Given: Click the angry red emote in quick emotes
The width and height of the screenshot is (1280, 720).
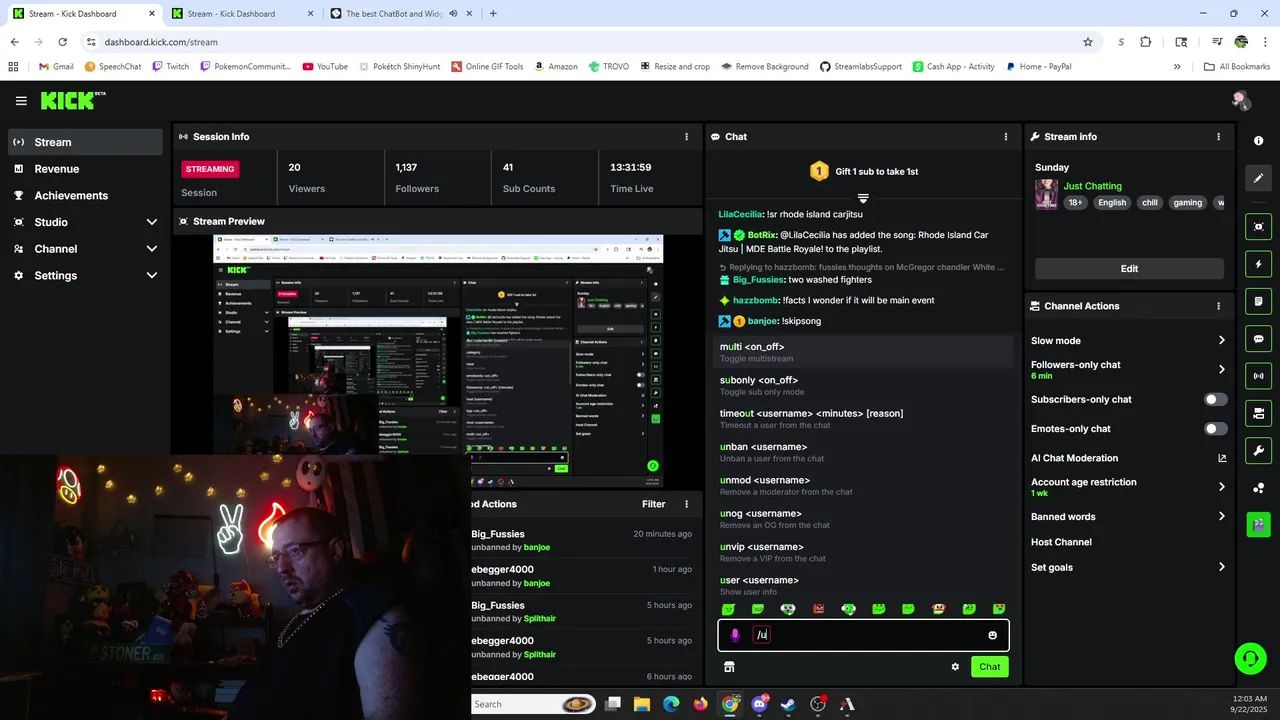Looking at the screenshot, I should coord(818,608).
